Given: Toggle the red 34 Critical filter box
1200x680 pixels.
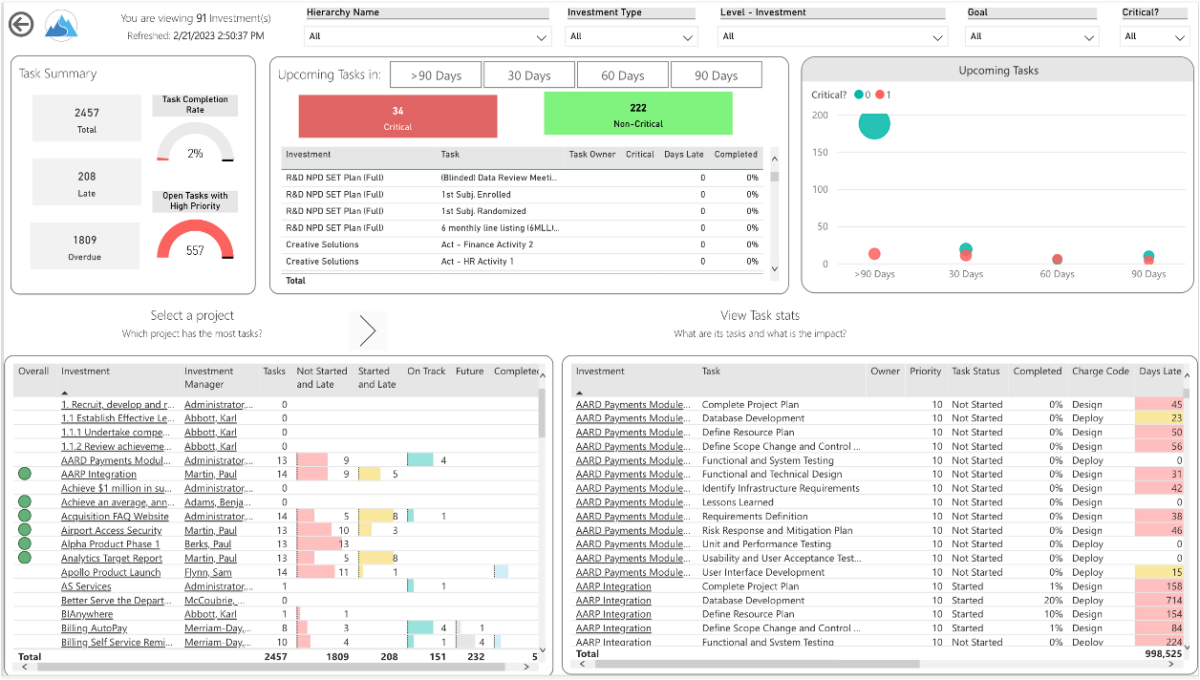Looking at the screenshot, I should [397, 112].
